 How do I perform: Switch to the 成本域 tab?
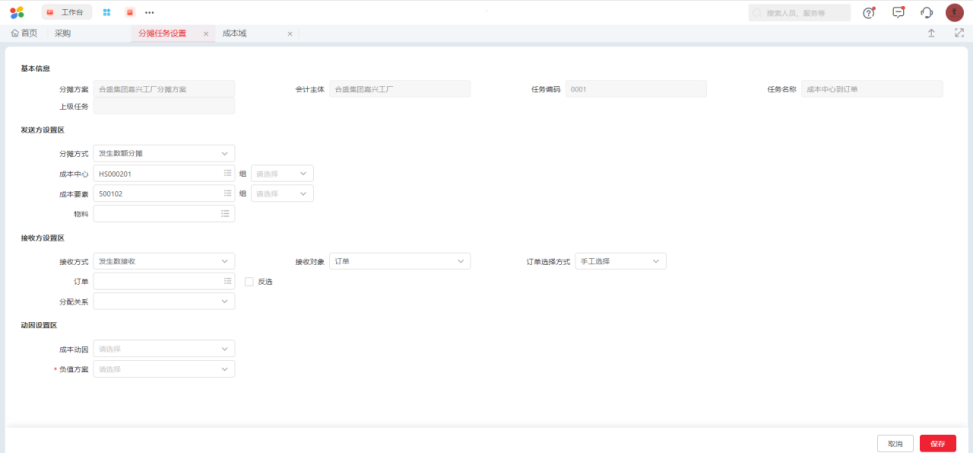234,34
